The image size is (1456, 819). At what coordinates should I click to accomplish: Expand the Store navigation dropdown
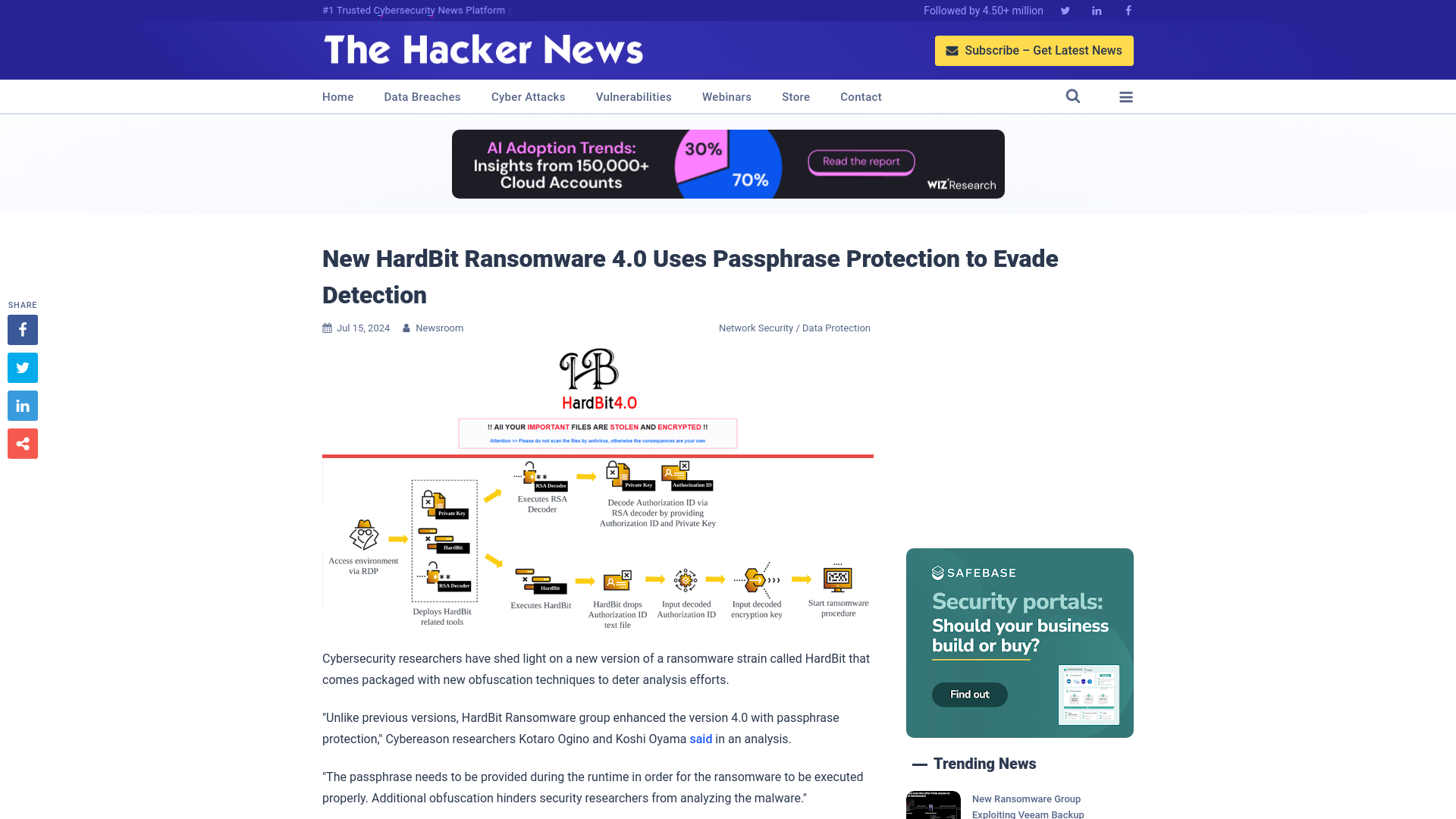pyautogui.click(x=795, y=96)
